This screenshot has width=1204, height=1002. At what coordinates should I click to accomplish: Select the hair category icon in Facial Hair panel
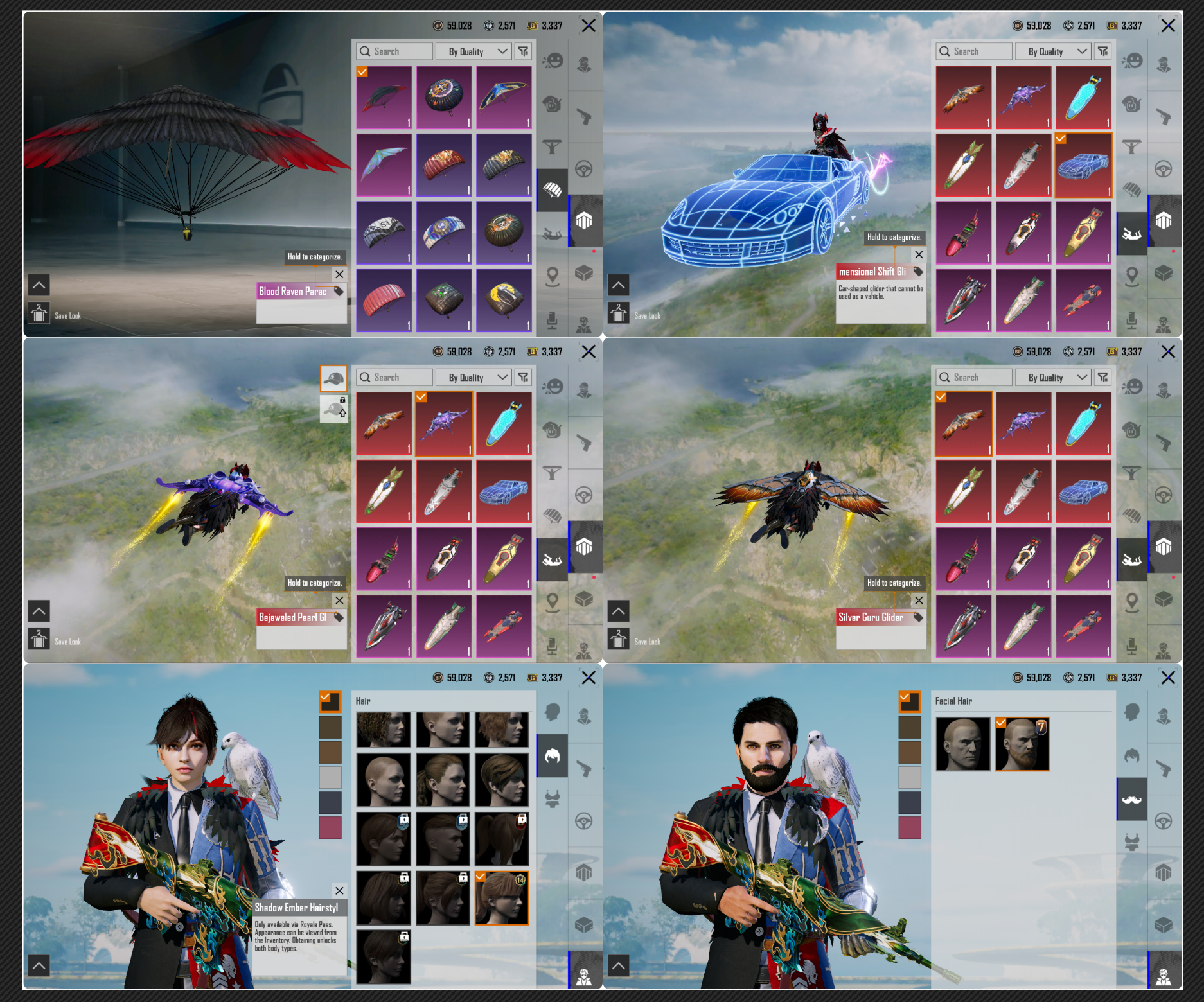[1132, 756]
